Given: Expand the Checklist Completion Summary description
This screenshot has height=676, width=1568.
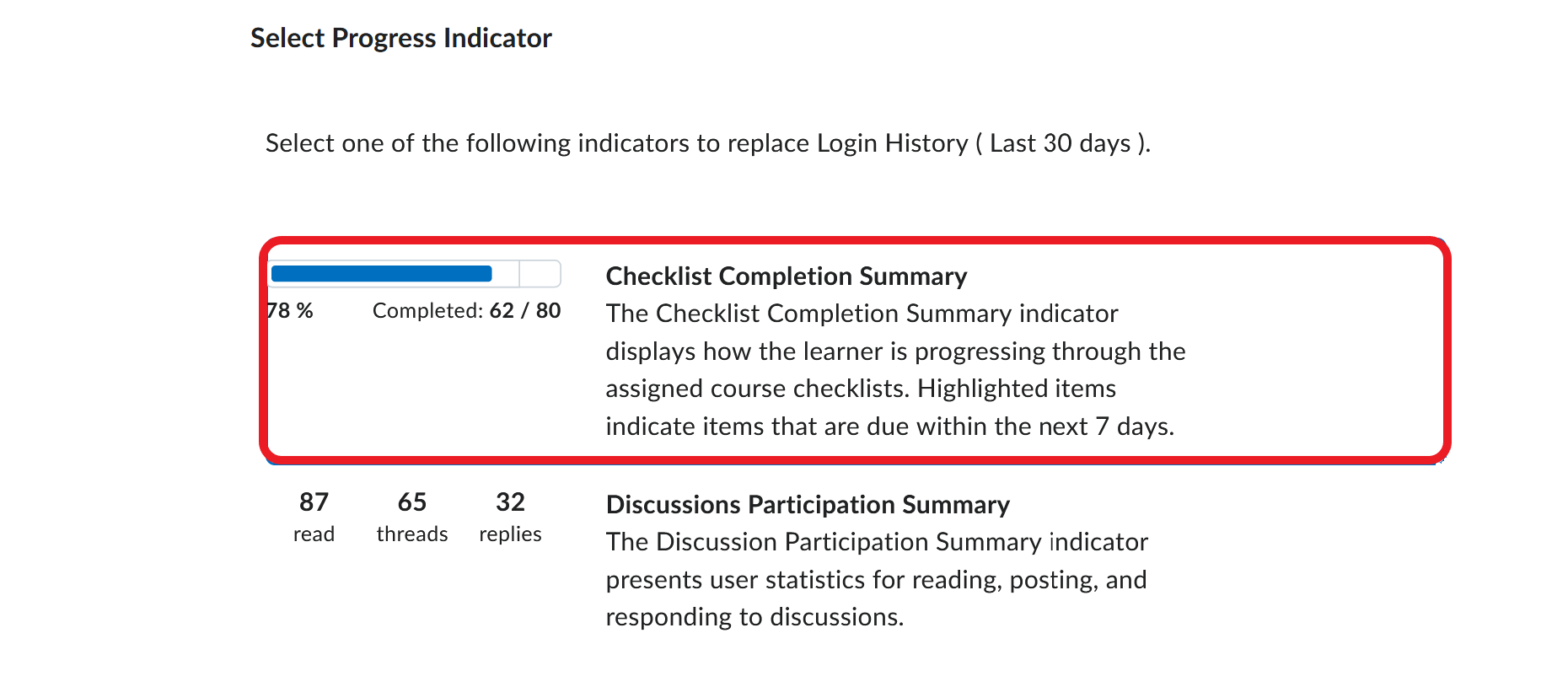Looking at the screenshot, I should point(895,369).
